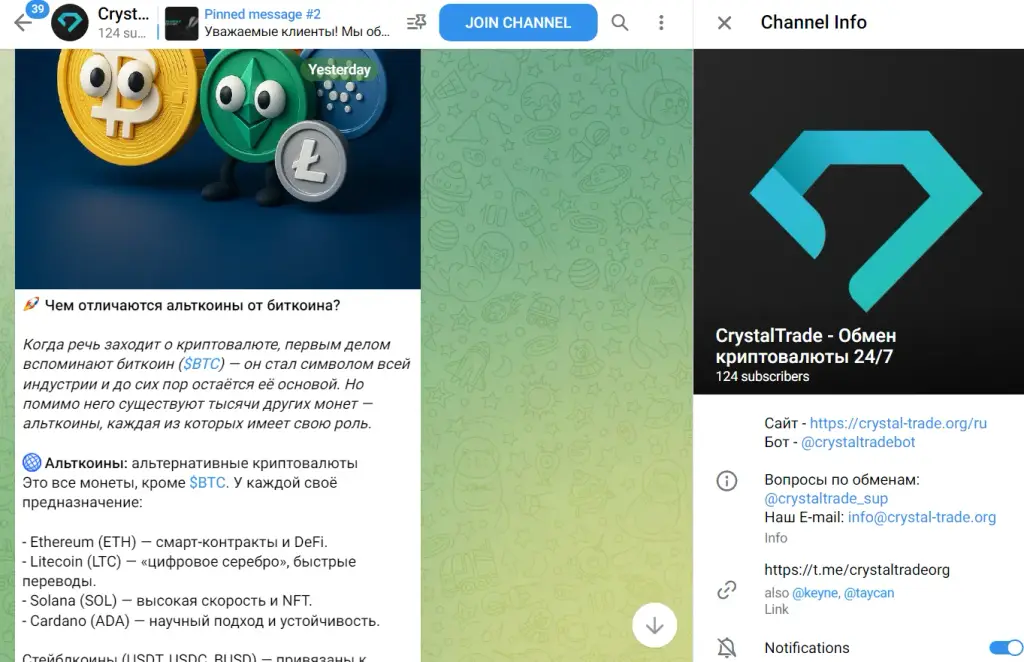This screenshot has width=1024, height=662.
Task: Open the @keyne username link
Action: click(815, 593)
